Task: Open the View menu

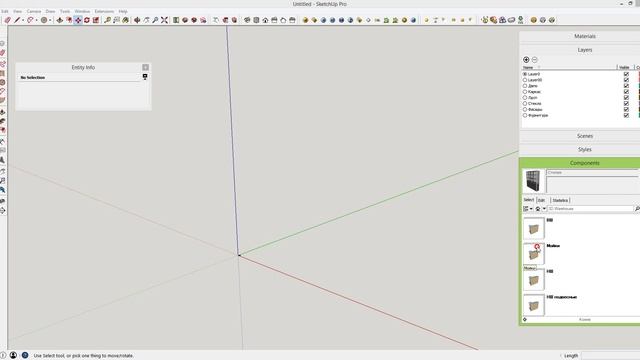Action: (18, 11)
